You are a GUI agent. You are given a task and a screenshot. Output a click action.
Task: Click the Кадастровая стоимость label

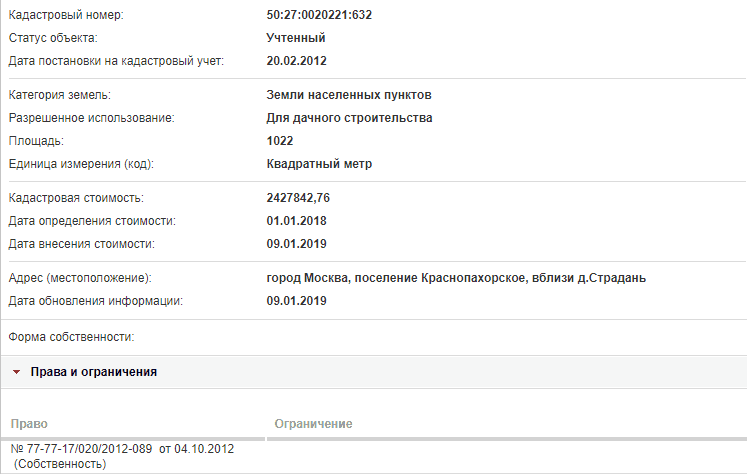coord(76,198)
